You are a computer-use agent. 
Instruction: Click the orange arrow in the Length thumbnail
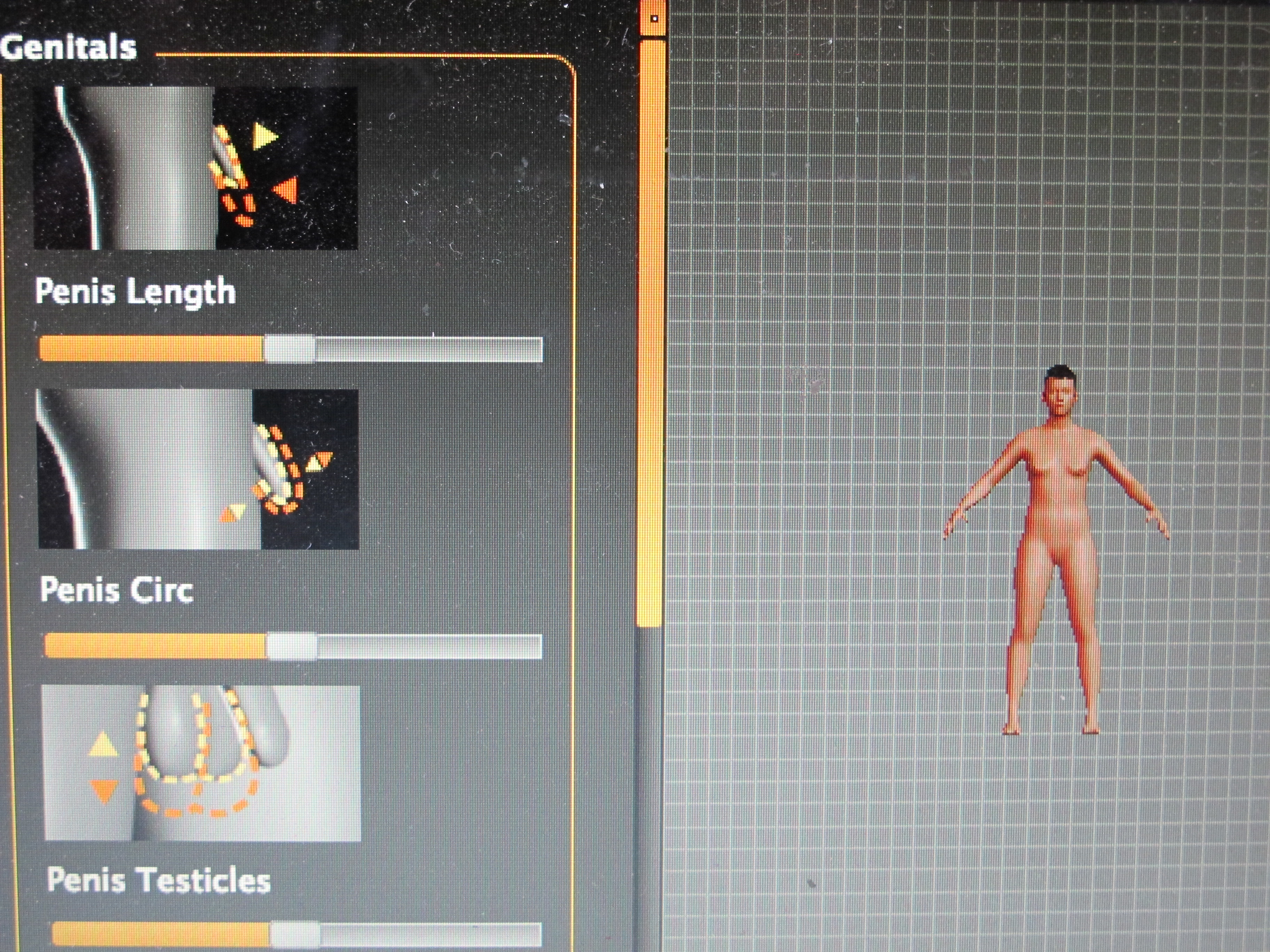286,189
